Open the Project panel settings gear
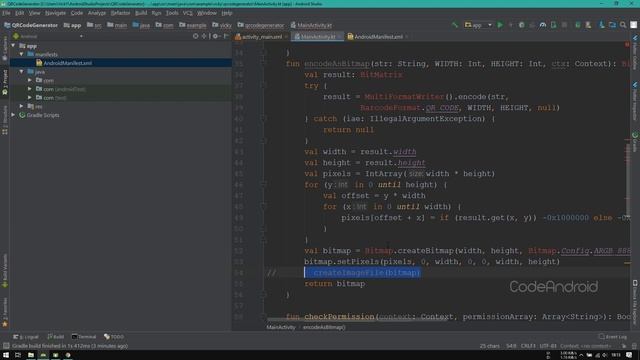This screenshot has width=640, height=360. [x=215, y=36]
